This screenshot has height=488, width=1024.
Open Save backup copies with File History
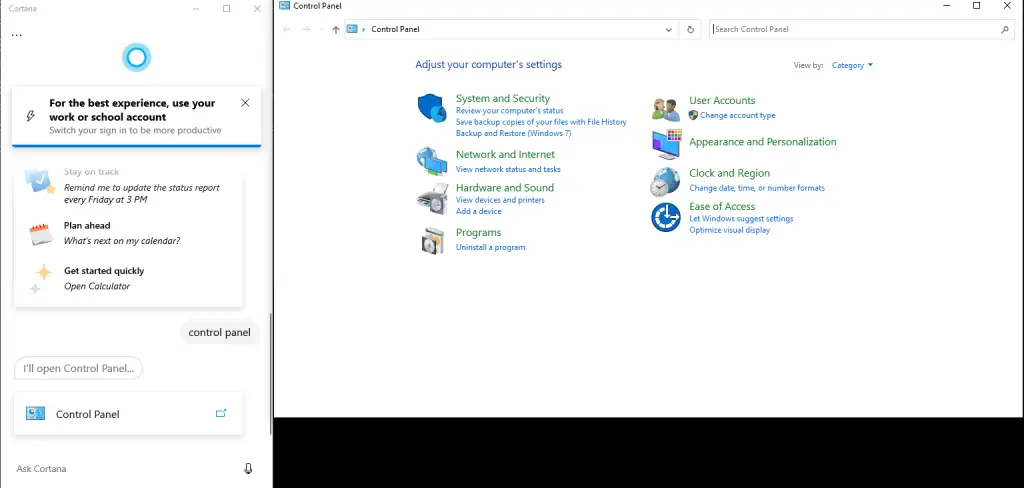(x=541, y=122)
